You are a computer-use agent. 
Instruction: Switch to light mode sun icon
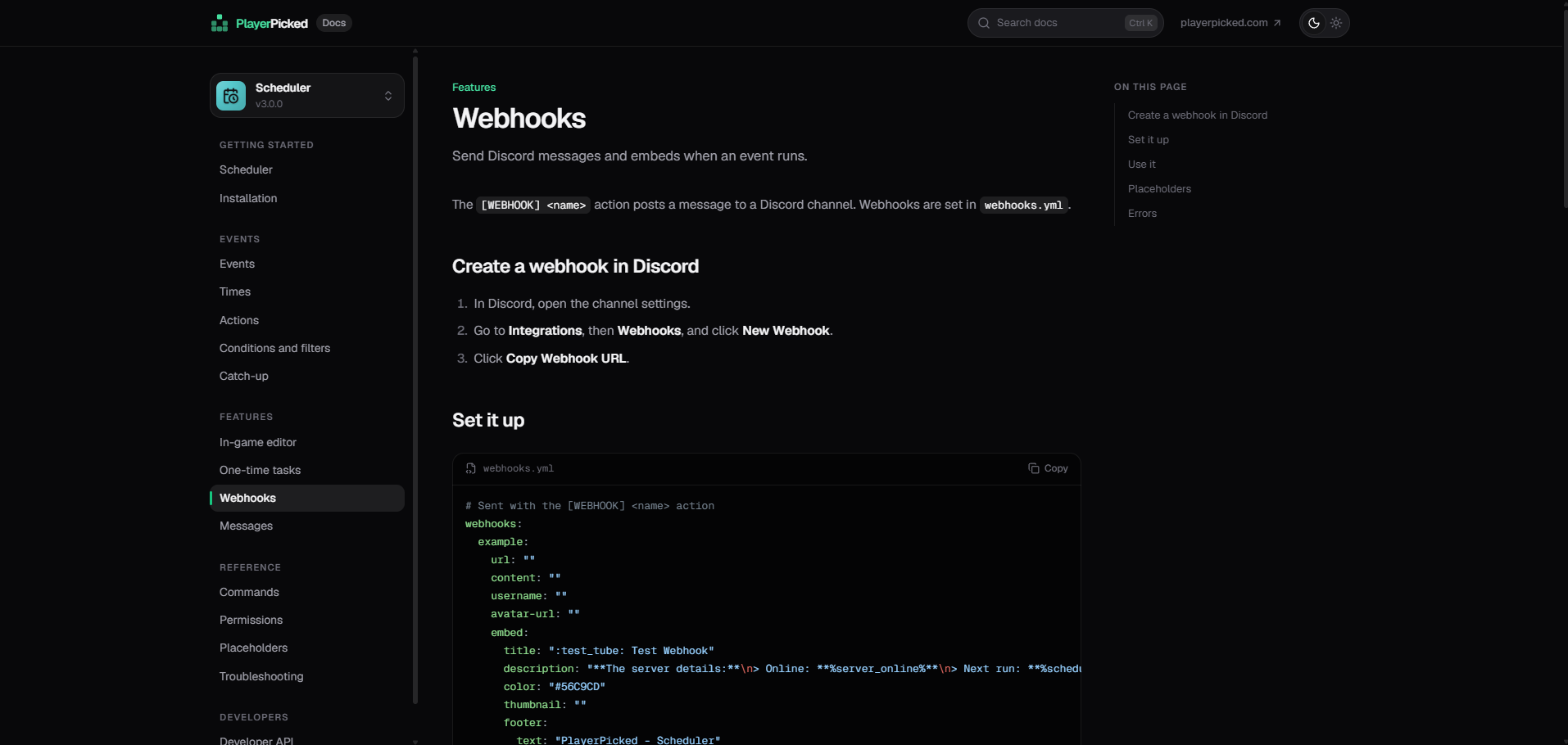point(1336,23)
